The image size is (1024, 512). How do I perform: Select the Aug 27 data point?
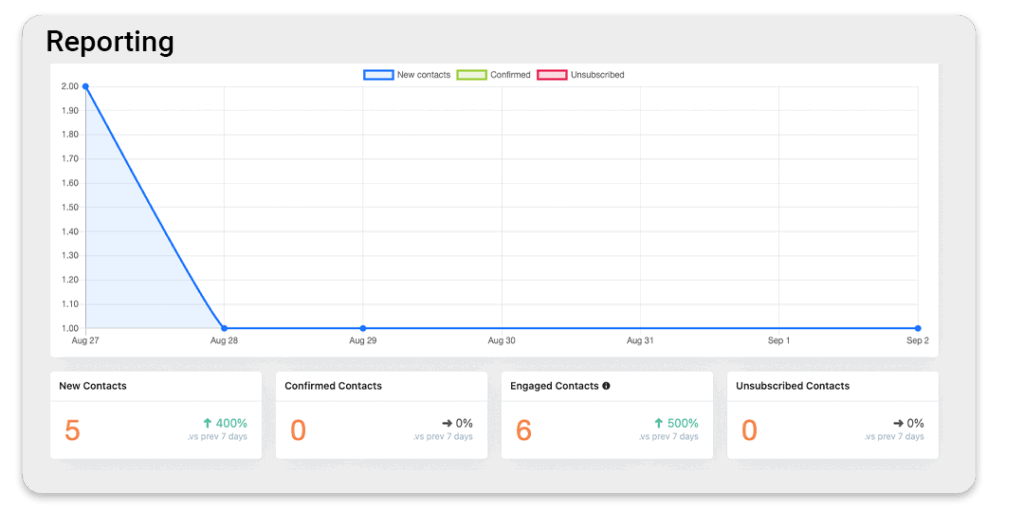pos(86,87)
